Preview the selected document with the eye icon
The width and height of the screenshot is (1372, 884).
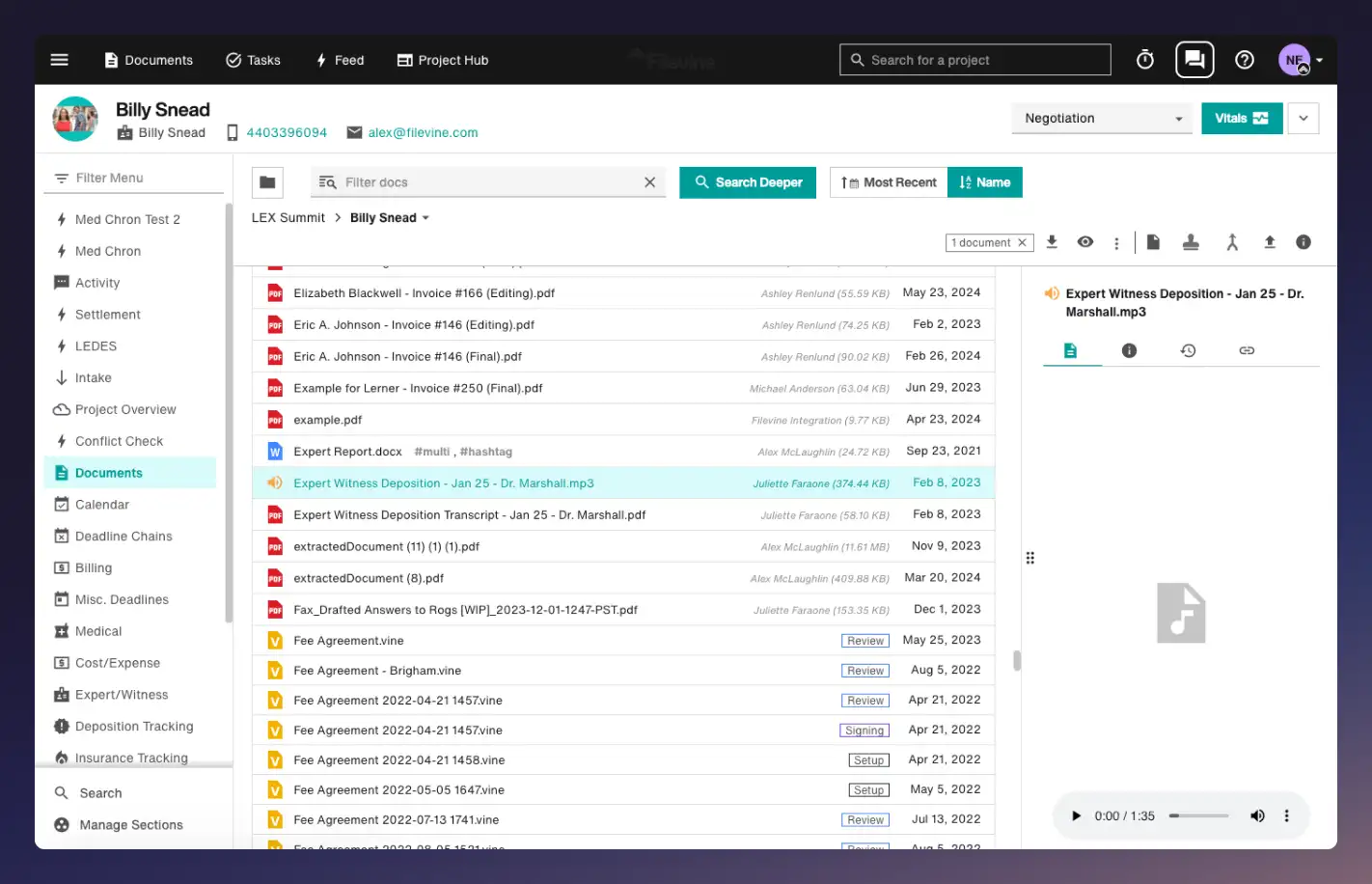pos(1084,241)
